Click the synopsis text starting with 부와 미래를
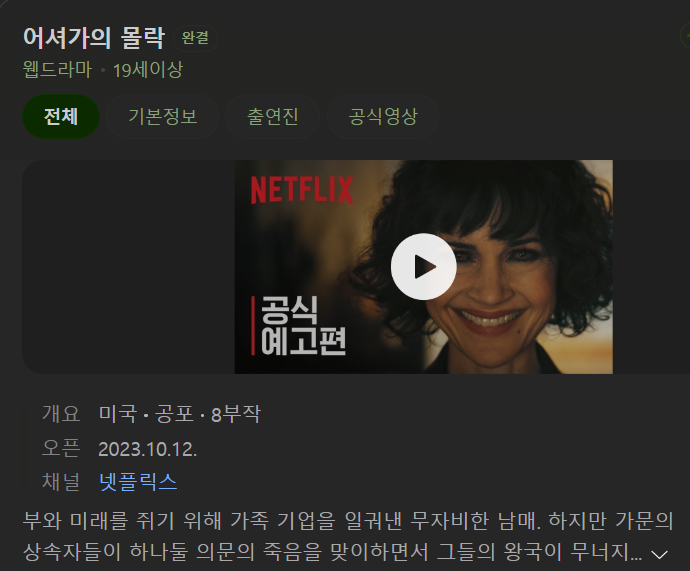The height and width of the screenshot is (571, 690). (x=348, y=536)
